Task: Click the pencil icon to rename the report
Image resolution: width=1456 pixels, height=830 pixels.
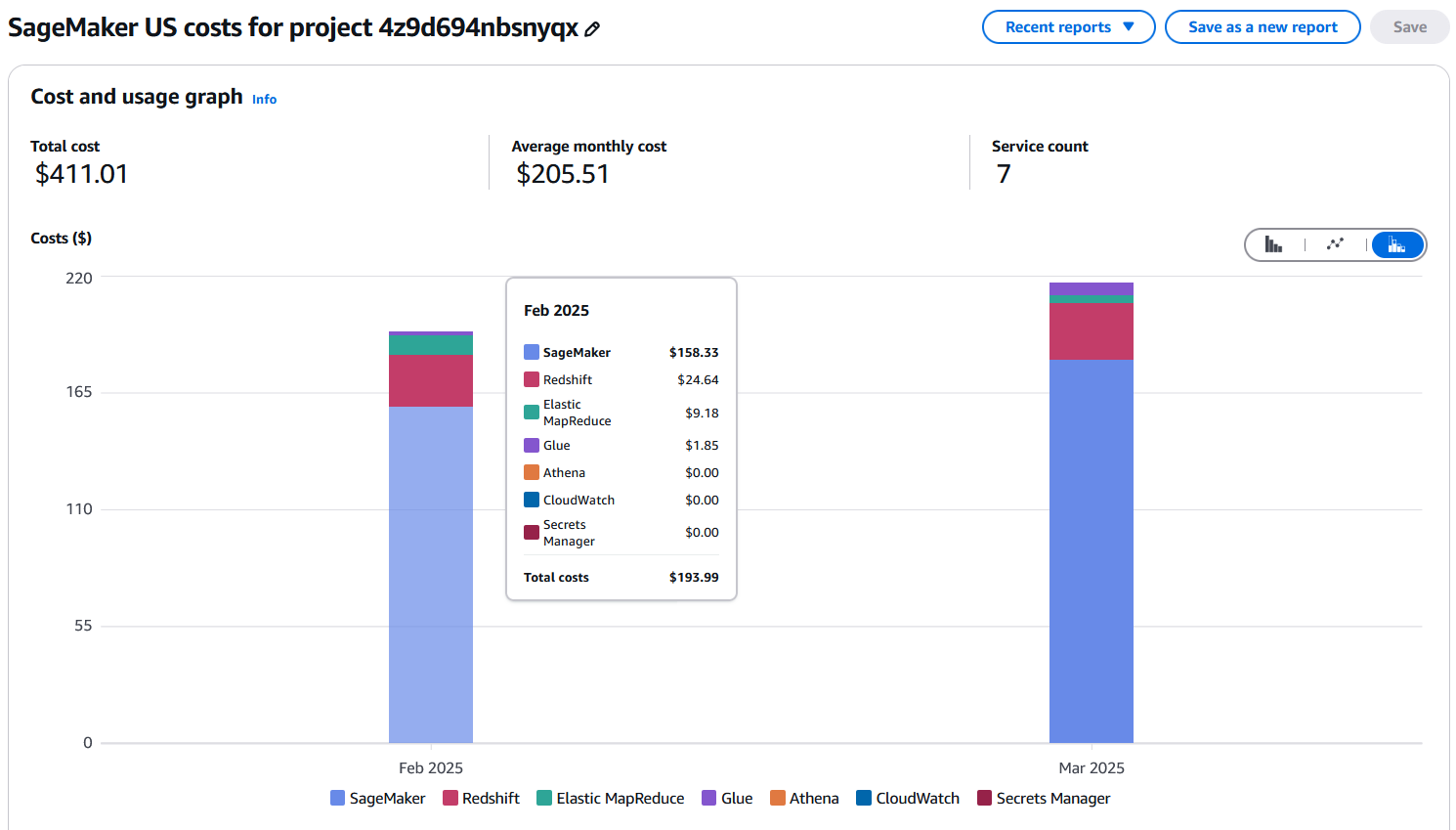Action: pyautogui.click(x=591, y=27)
